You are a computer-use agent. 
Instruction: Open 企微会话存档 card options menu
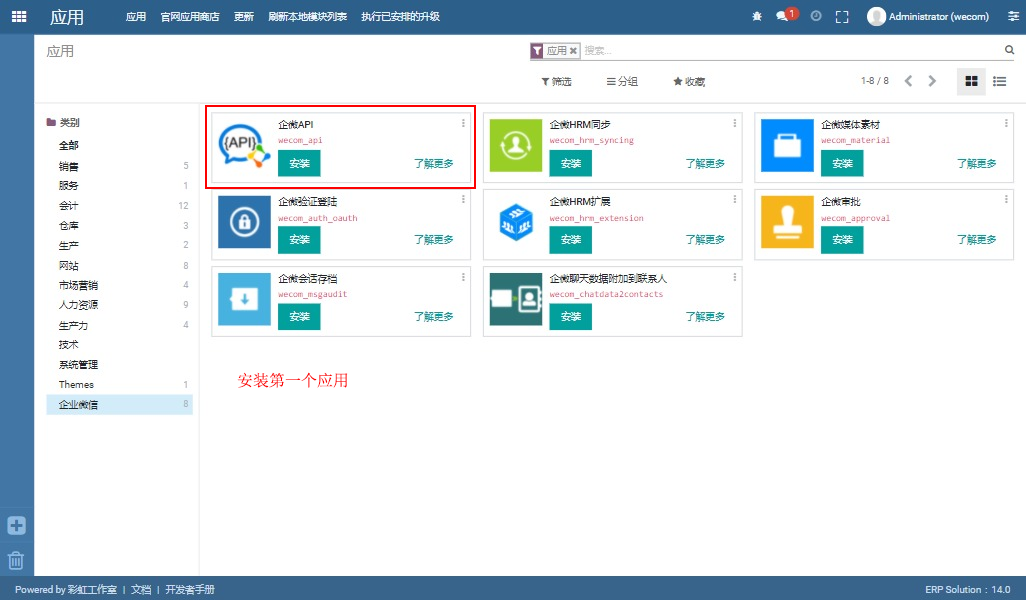click(x=463, y=277)
